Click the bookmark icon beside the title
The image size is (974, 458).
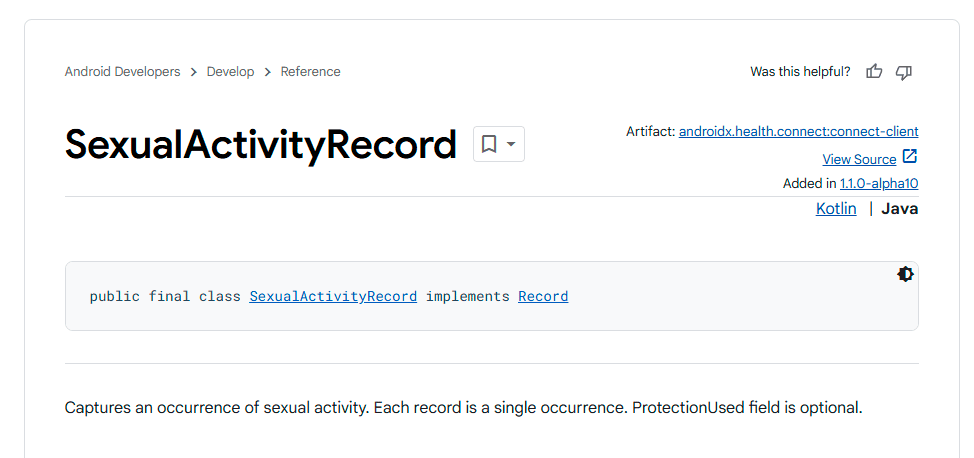pos(489,144)
